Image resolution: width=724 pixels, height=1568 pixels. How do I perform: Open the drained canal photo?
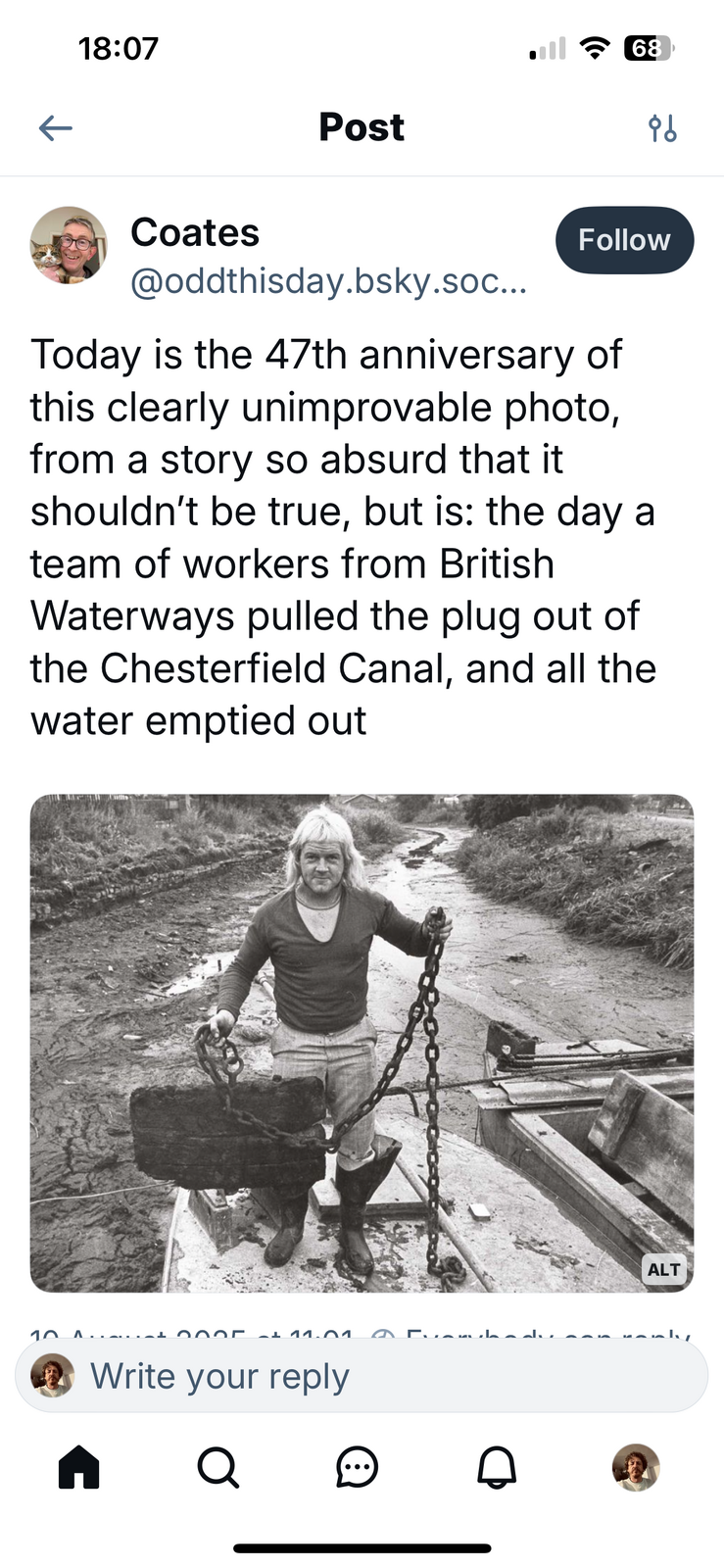click(362, 1043)
